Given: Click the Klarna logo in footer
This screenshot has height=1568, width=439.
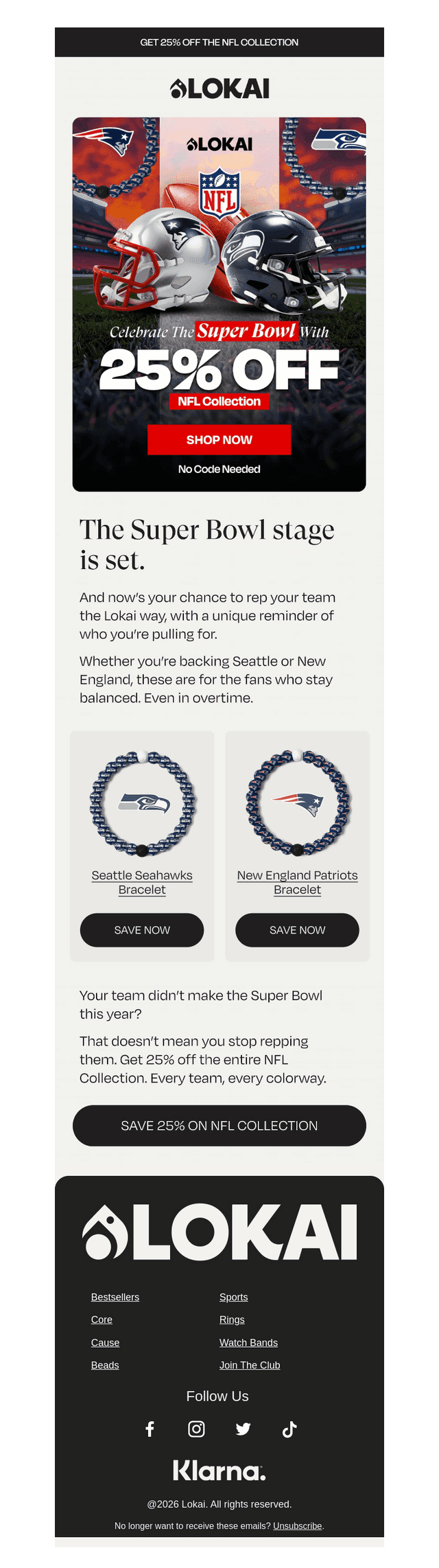Looking at the screenshot, I should [219, 1470].
